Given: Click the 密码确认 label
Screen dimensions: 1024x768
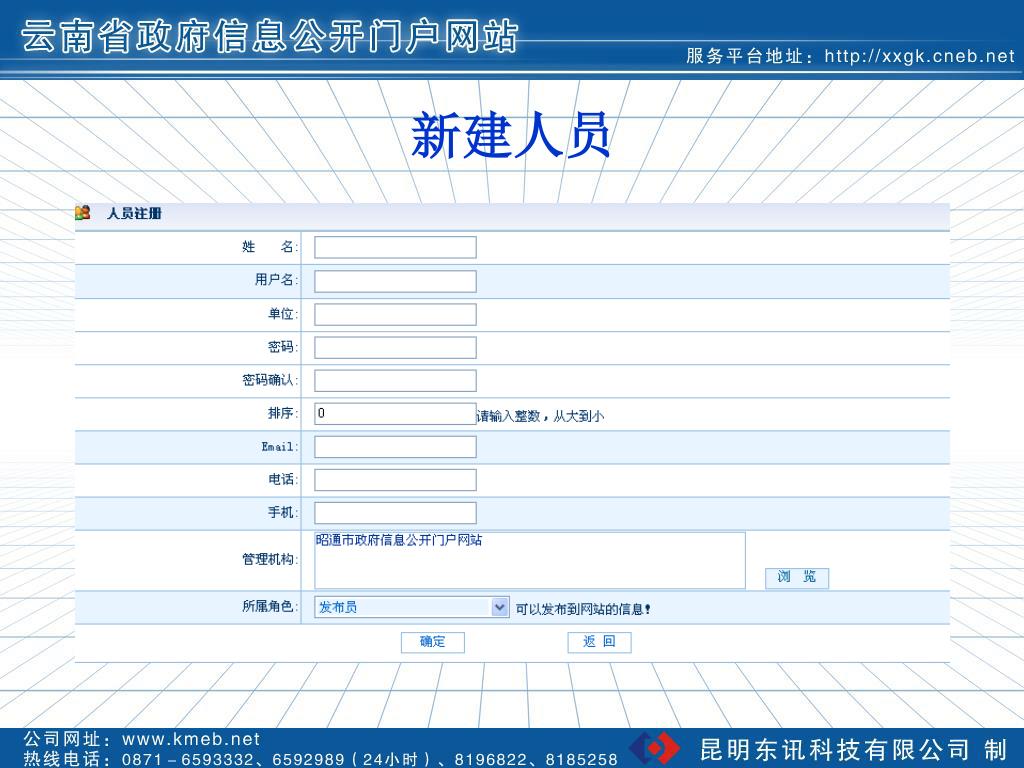Looking at the screenshot, I should 270,380.
